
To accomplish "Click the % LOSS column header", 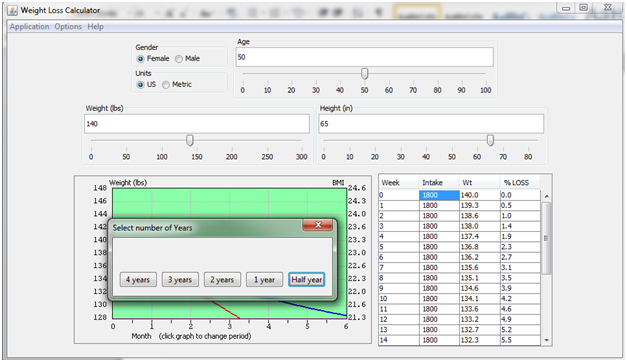I will click(x=520, y=183).
